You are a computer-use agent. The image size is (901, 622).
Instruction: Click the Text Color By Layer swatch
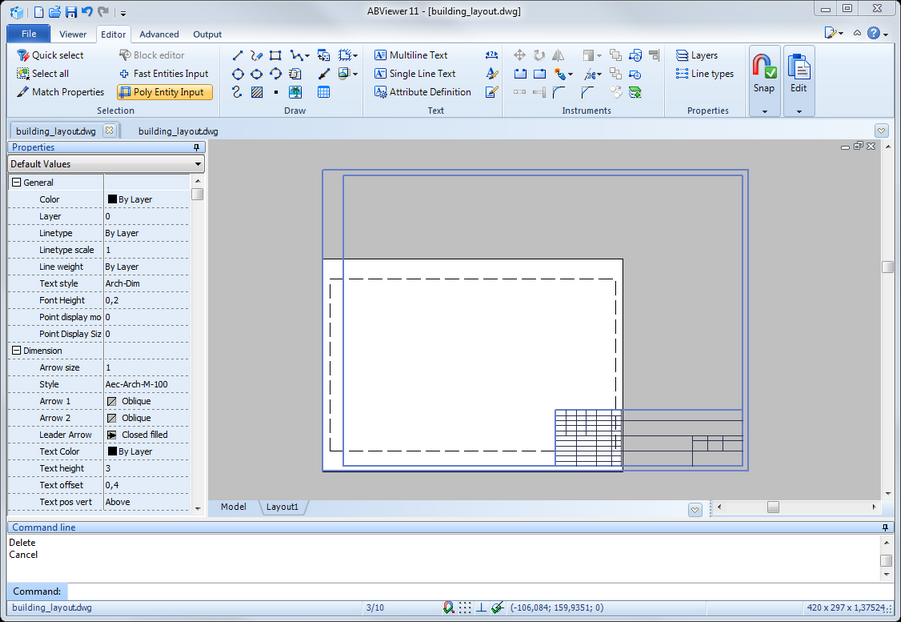112,451
